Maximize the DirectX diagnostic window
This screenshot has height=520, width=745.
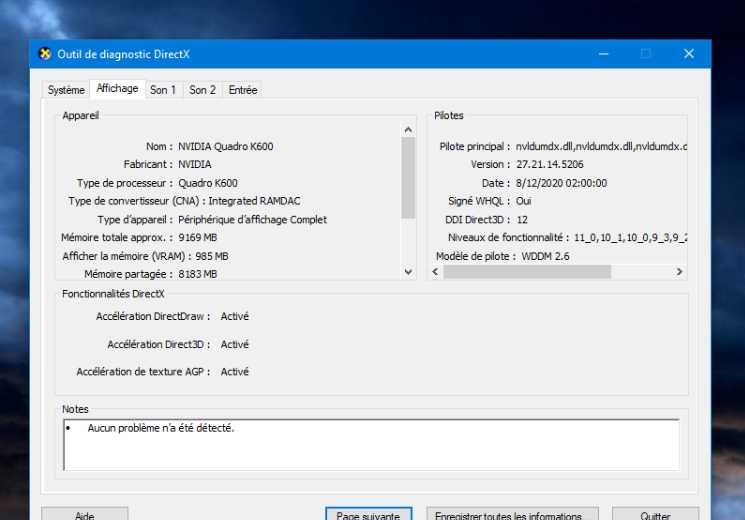[x=645, y=54]
